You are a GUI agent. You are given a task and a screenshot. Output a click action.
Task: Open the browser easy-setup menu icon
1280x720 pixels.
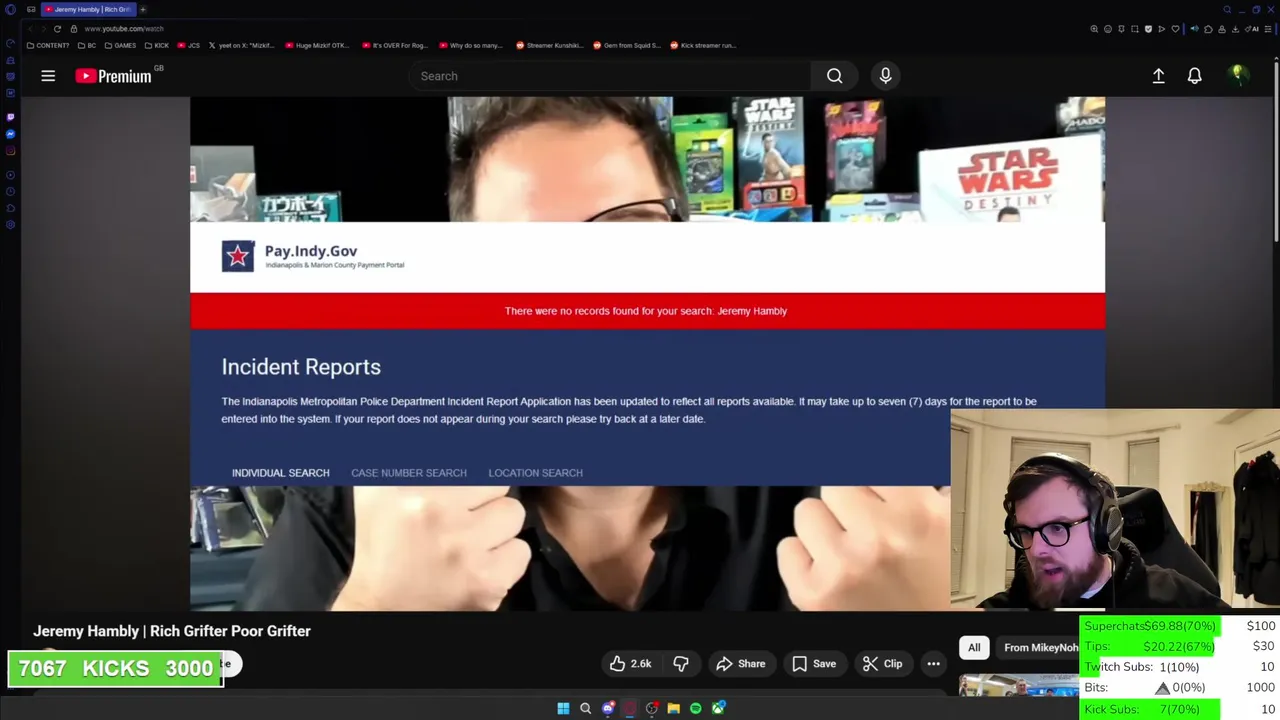[1267, 29]
